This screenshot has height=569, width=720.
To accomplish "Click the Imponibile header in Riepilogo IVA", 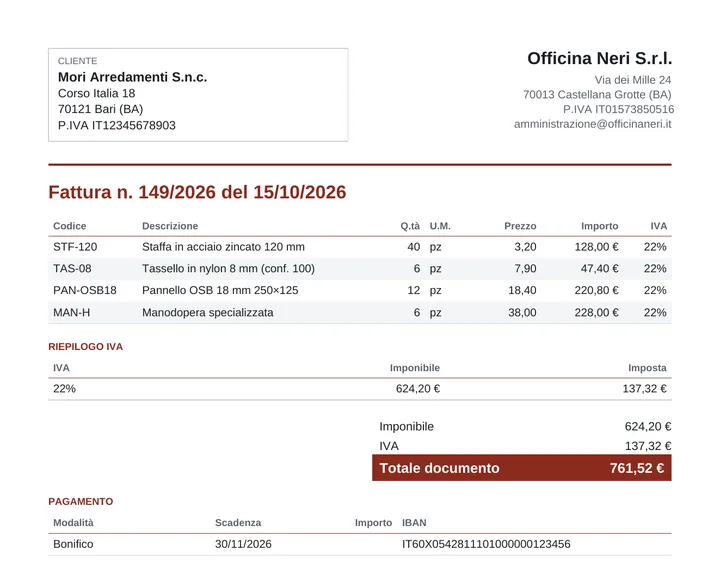I will [x=415, y=368].
